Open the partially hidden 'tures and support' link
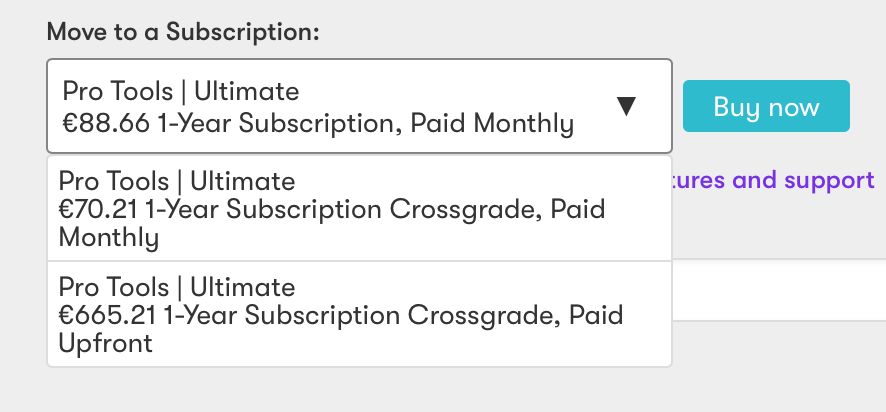 pos(775,181)
